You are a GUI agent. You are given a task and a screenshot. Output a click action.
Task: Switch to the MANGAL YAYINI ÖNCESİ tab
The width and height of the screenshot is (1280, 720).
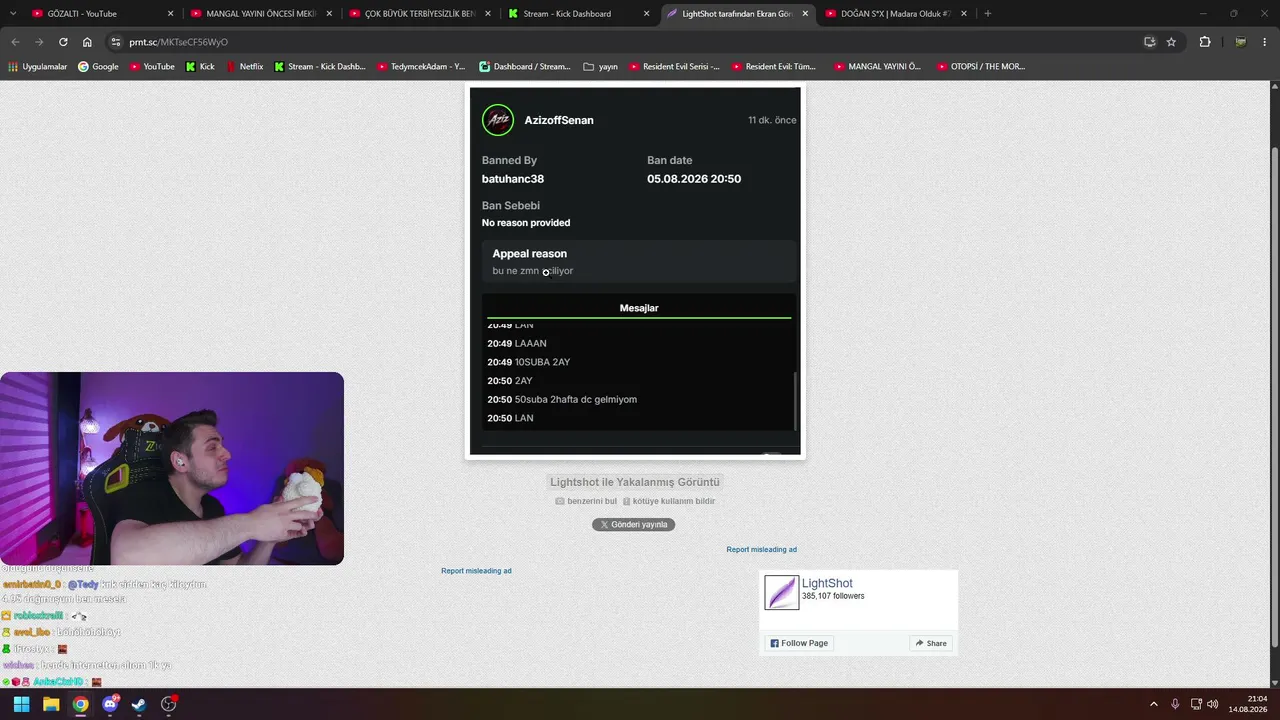tap(262, 14)
